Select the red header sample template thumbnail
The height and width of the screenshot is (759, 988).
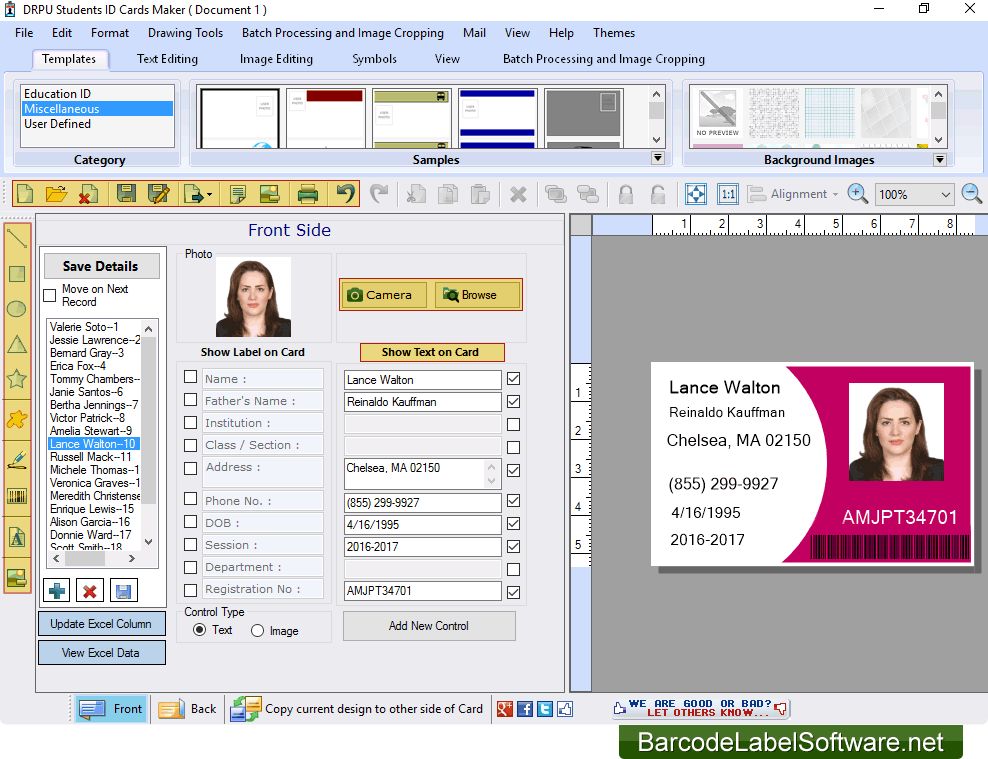coord(326,118)
